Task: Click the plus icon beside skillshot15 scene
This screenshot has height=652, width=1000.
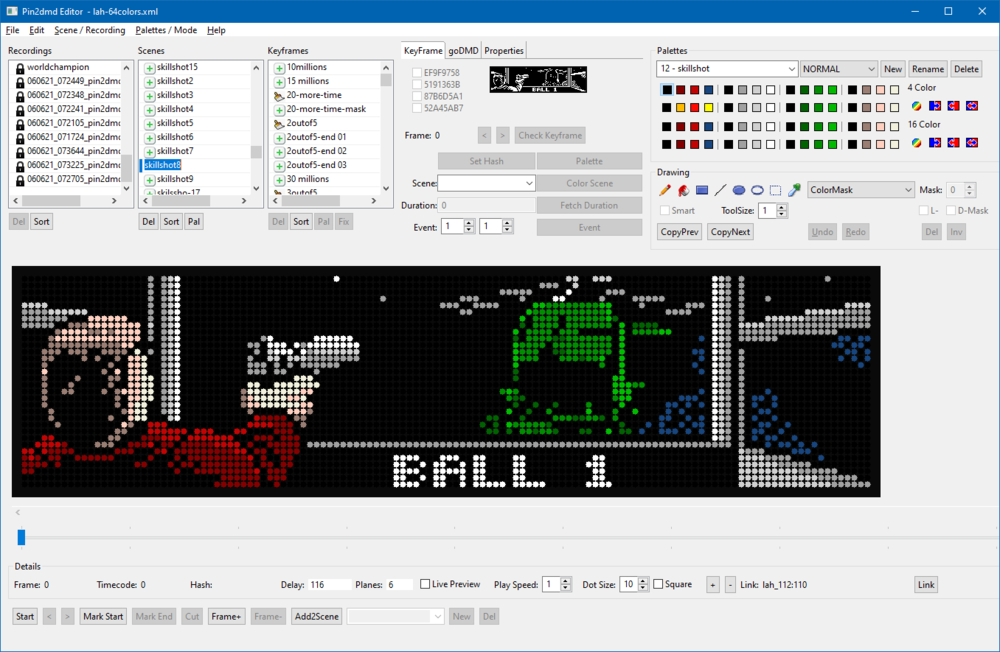Action: (x=149, y=68)
